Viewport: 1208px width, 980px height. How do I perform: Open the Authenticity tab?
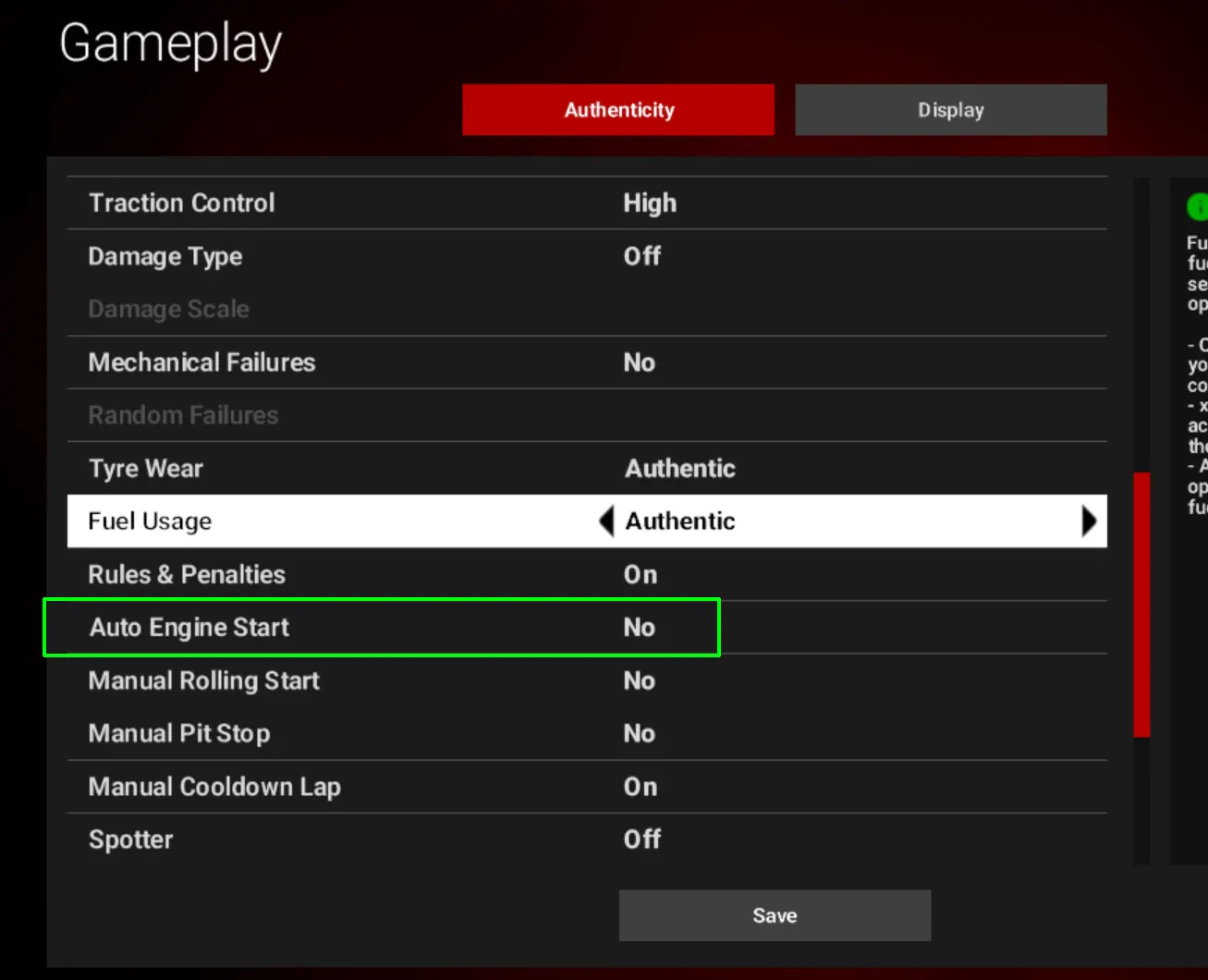pyautogui.click(x=618, y=110)
